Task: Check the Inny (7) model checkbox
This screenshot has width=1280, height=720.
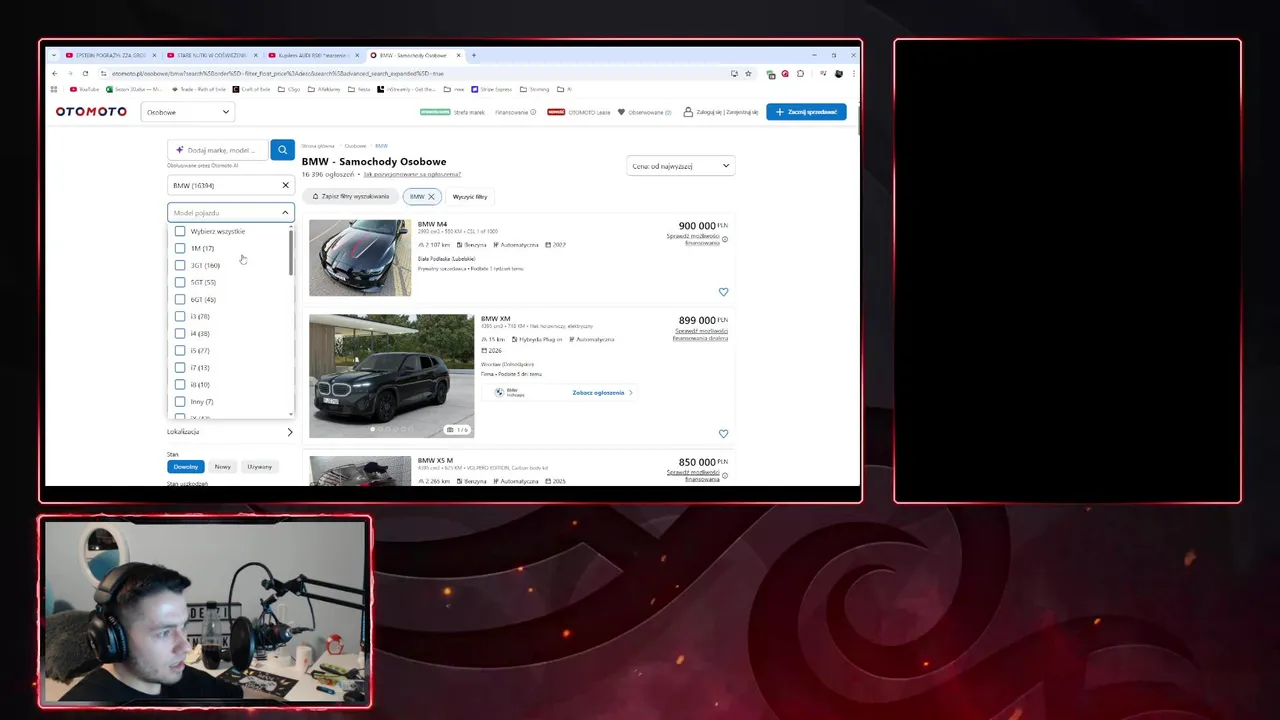Action: (x=180, y=401)
